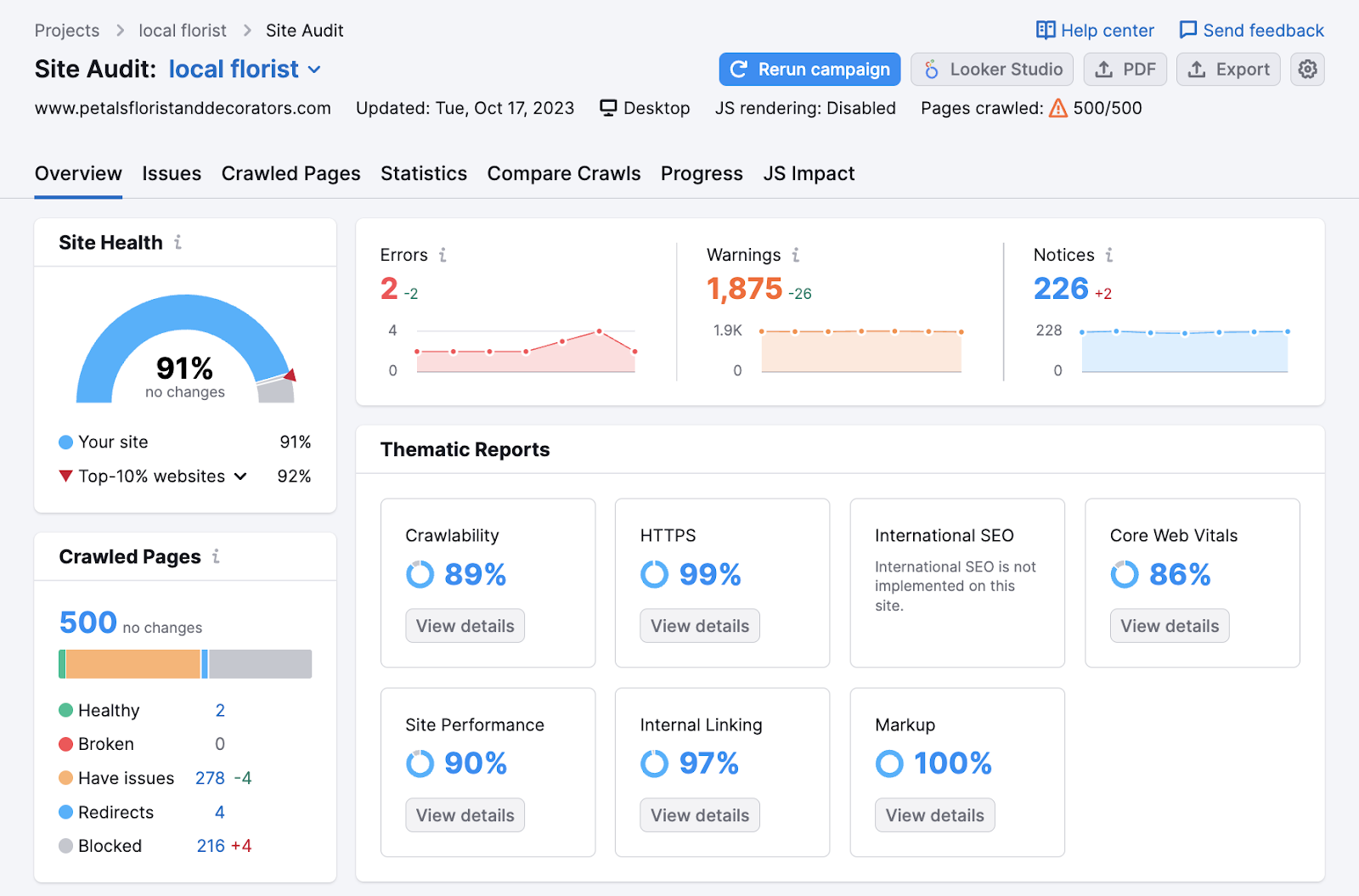Image resolution: width=1359 pixels, height=896 pixels.
Task: Click the Site Audit breadcrumb
Action: click(x=304, y=31)
